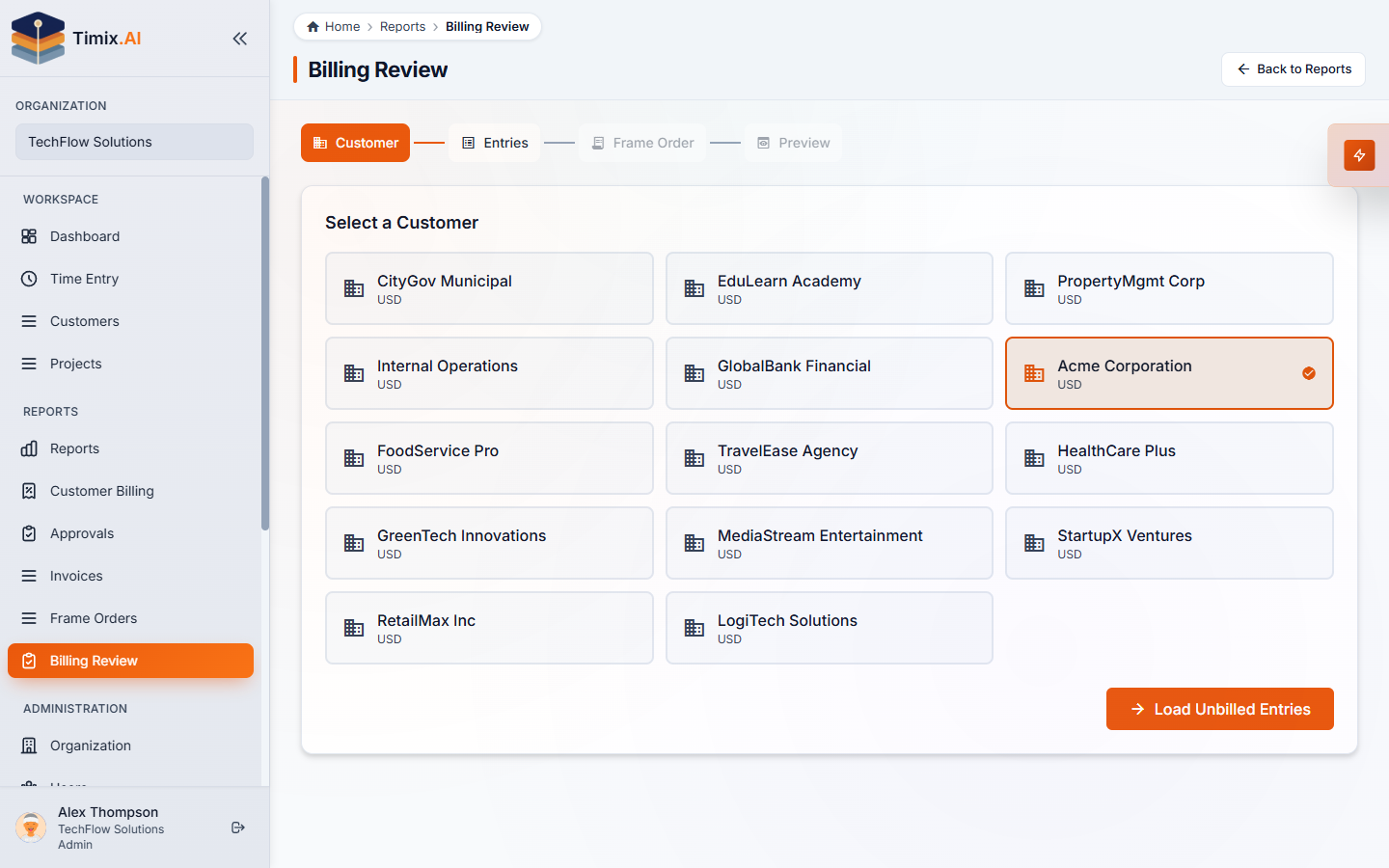Click the Dashboard grid icon
Image resolution: width=1389 pixels, height=868 pixels.
29,236
